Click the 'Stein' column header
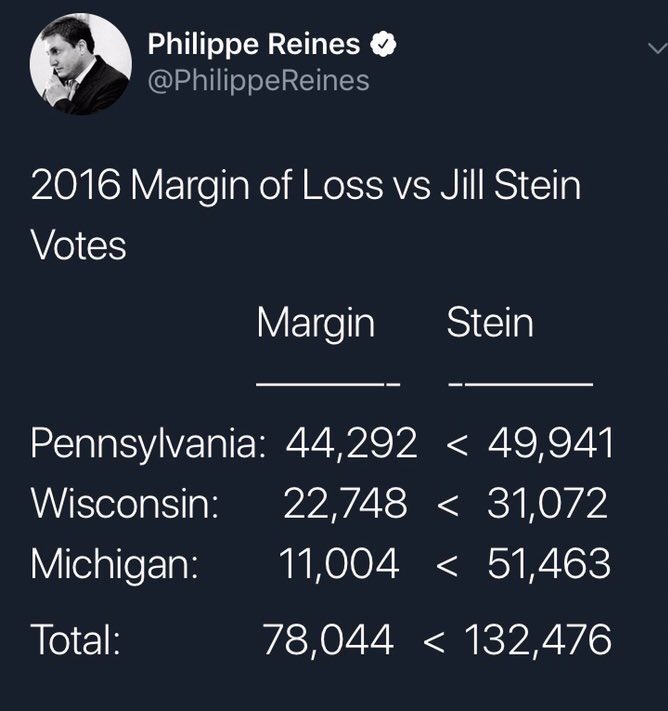This screenshot has width=668, height=711. tap(489, 322)
